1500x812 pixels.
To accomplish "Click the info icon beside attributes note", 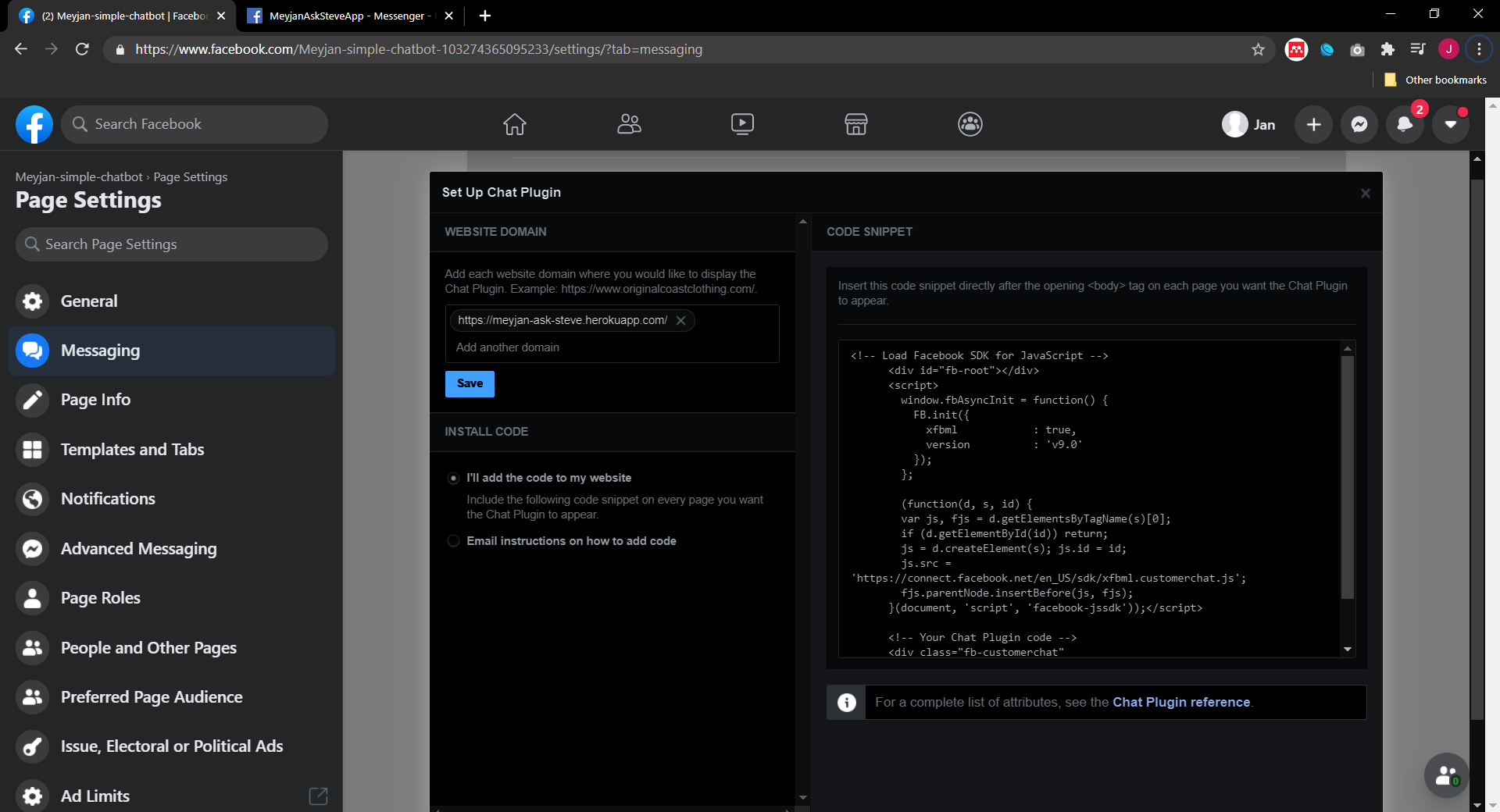I will 846,703.
